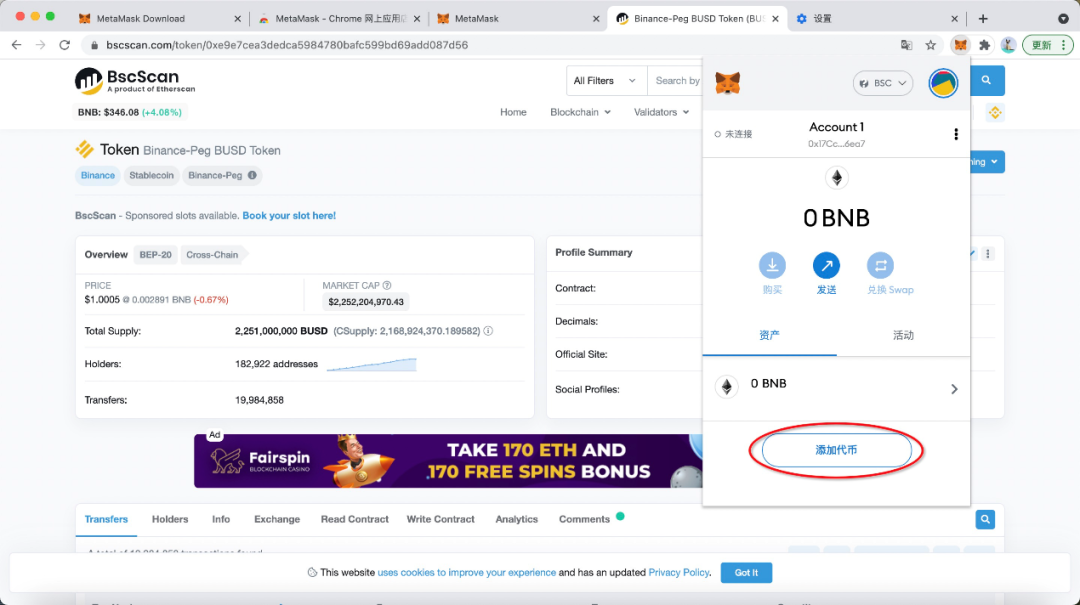Open the Read Contract tab
This screenshot has height=605, width=1080.
(354, 520)
